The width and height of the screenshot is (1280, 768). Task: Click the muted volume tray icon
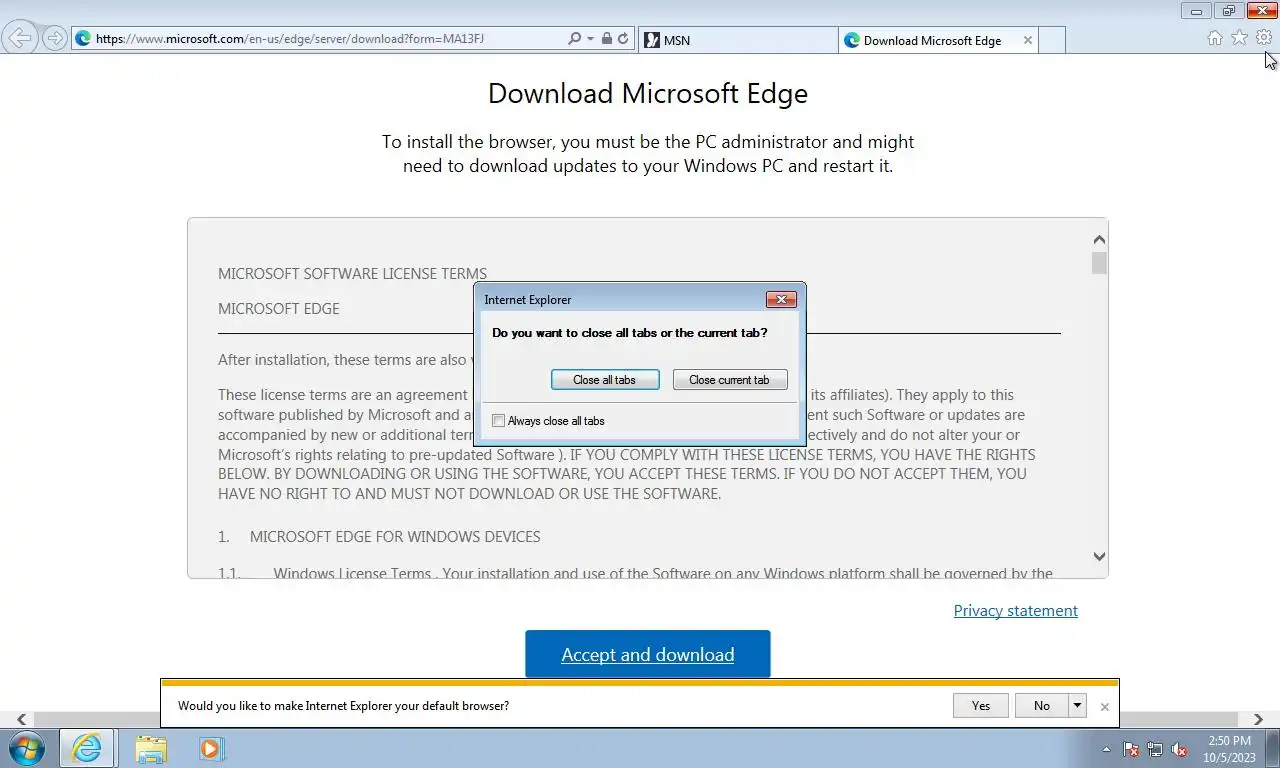(x=1179, y=749)
